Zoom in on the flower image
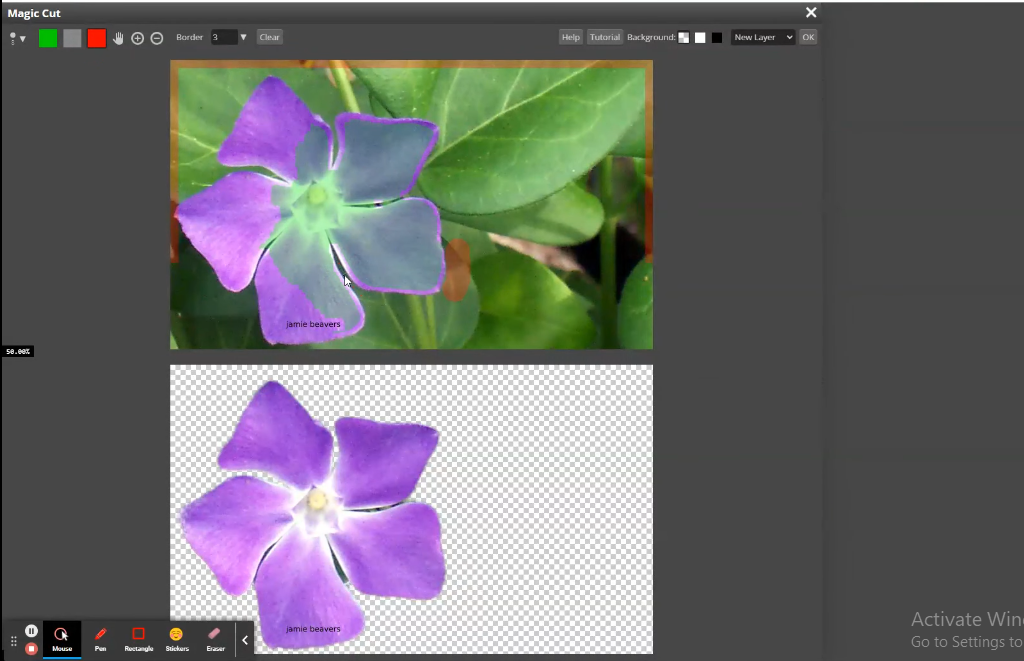Screen dimensions: 1024x661 [x=139, y=37]
